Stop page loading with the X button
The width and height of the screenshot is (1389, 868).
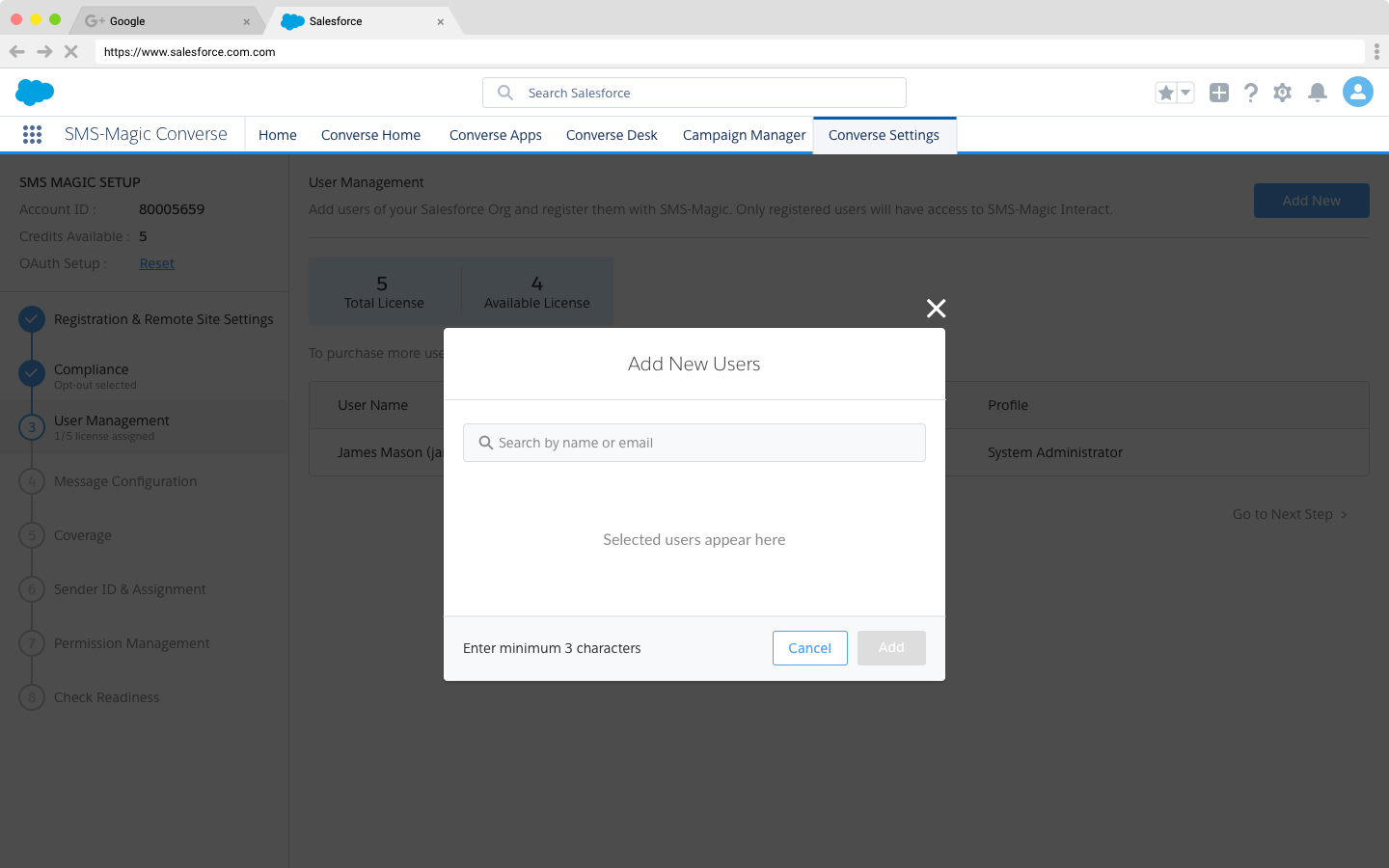(70, 51)
